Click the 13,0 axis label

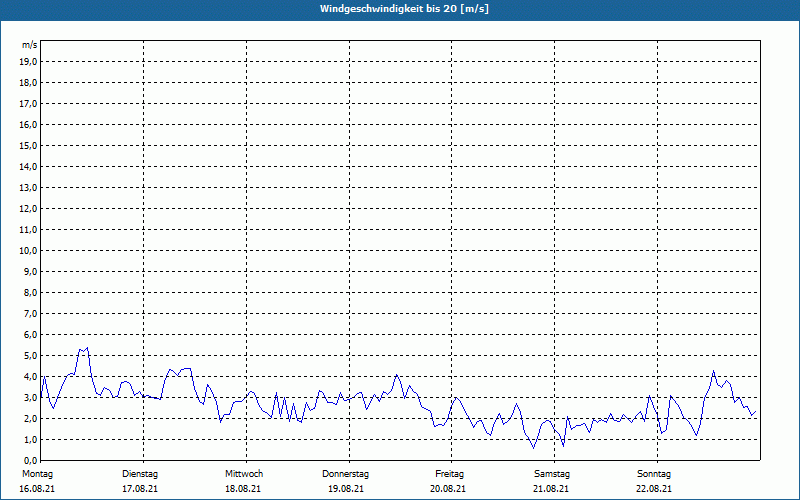(x=28, y=188)
